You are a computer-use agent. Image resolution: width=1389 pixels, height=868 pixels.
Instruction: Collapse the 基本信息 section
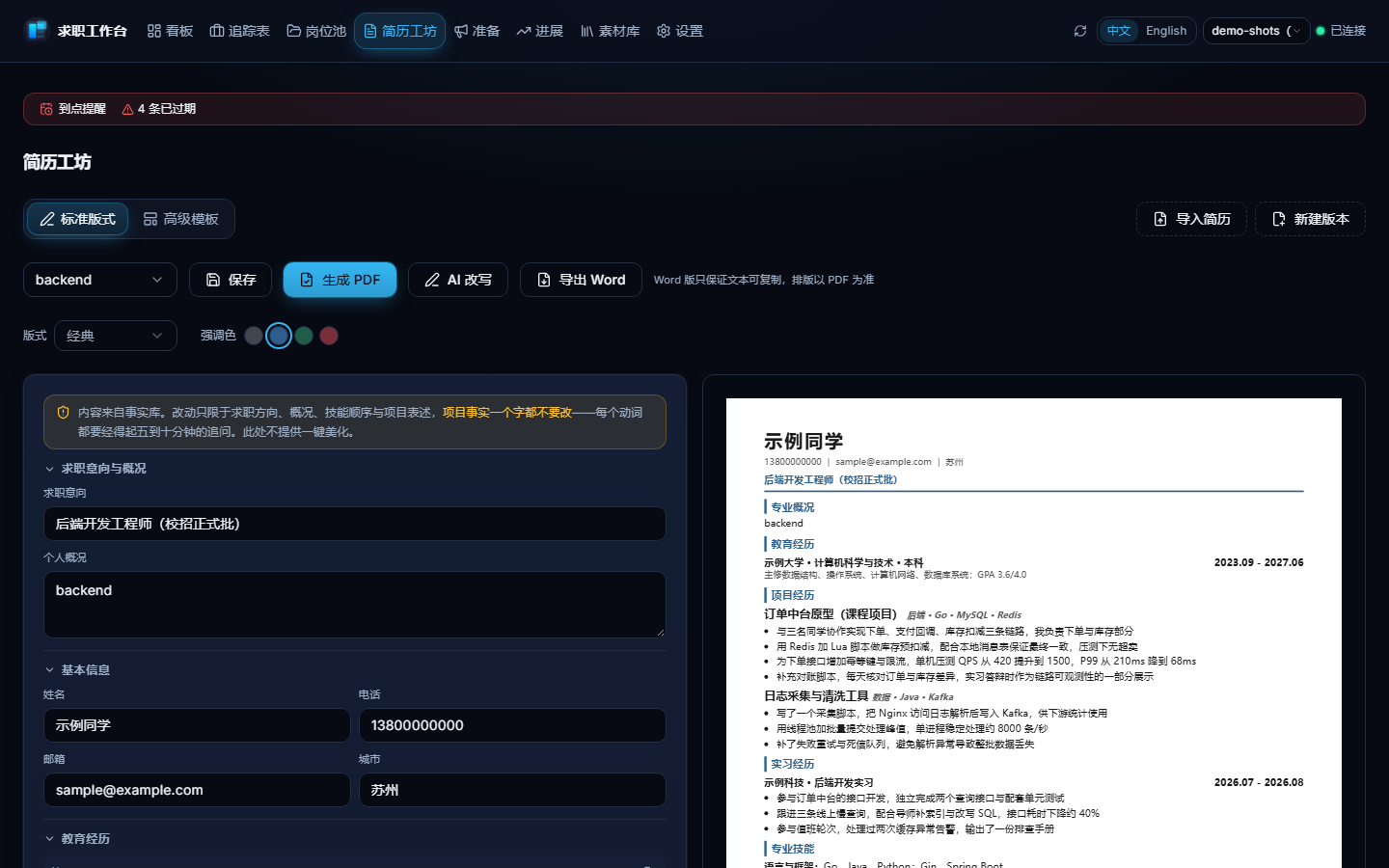pyautogui.click(x=77, y=670)
